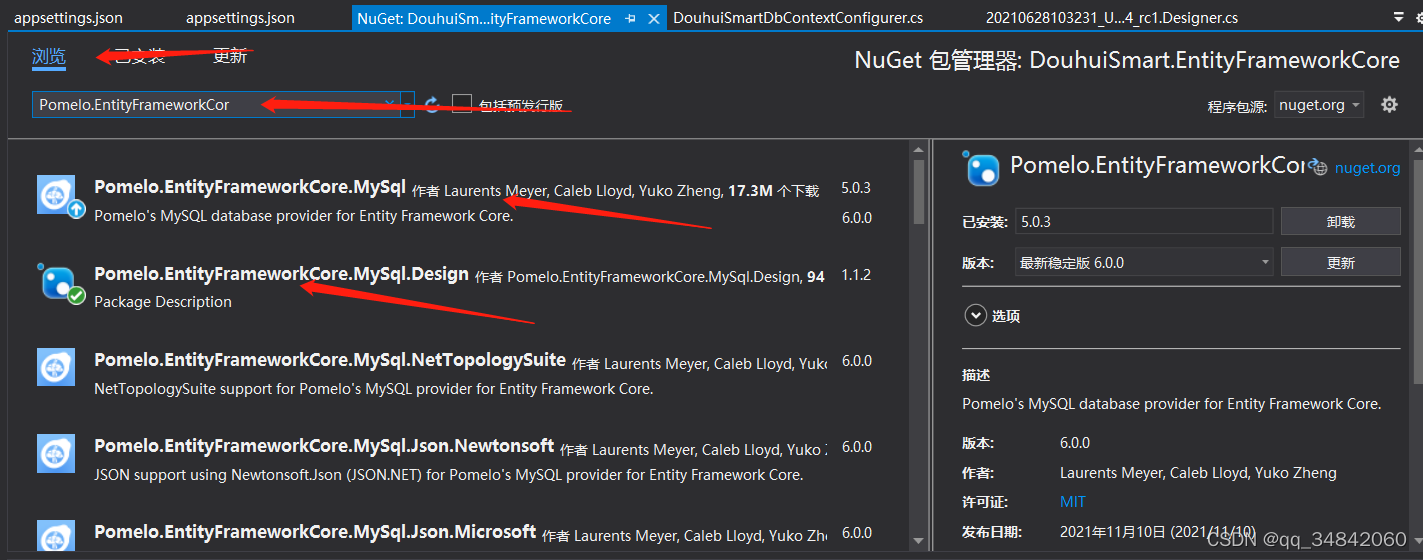The image size is (1423, 560).
Task: Click the refresh icon beside the search box
Action: [x=432, y=104]
